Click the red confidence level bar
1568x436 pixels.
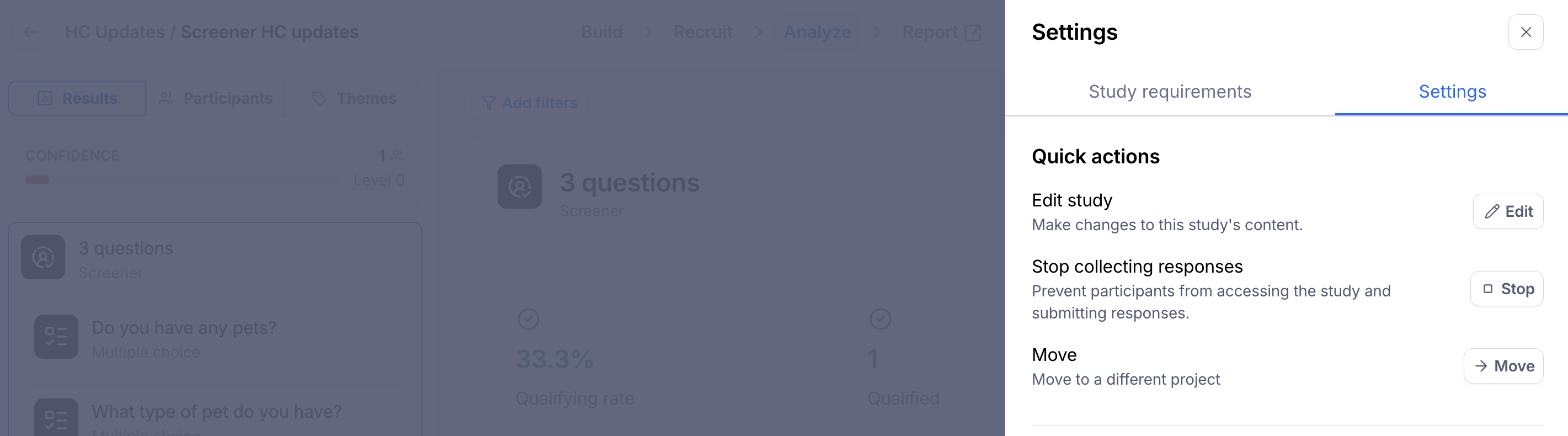click(x=38, y=180)
